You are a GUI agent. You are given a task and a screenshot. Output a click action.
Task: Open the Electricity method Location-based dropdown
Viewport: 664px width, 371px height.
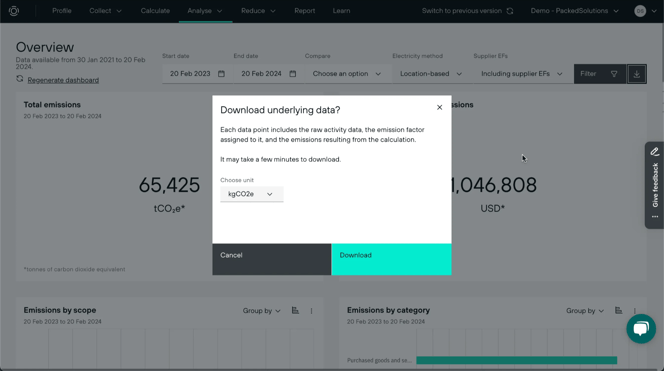point(431,74)
